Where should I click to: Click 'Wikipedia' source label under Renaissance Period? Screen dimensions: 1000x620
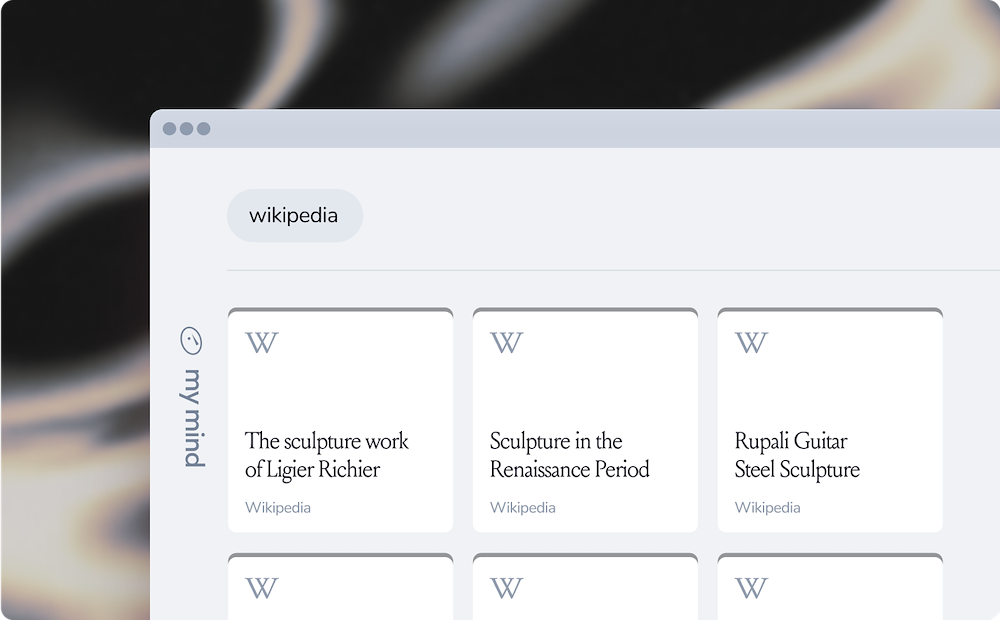523,507
